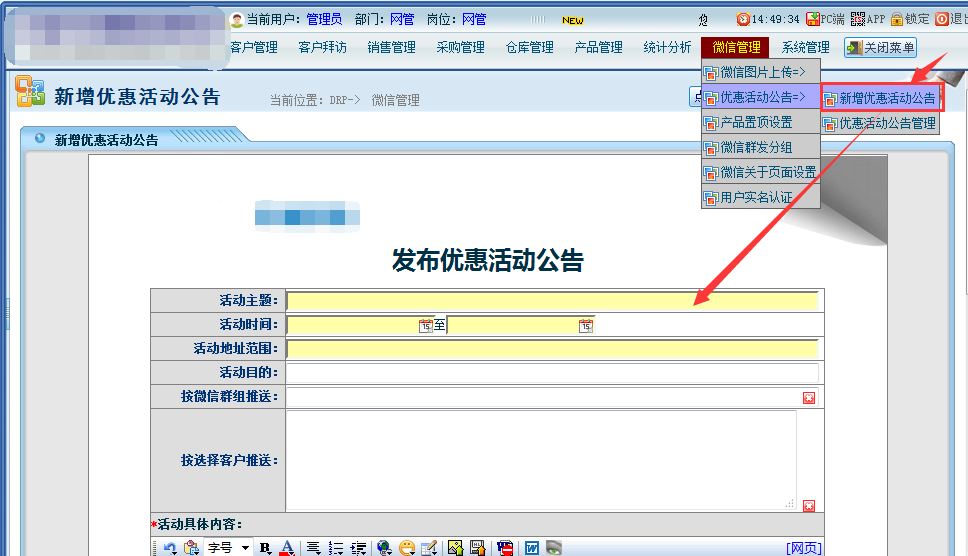Click the 关闭菜单 button
The height and width of the screenshot is (556, 968).
[x=880, y=47]
